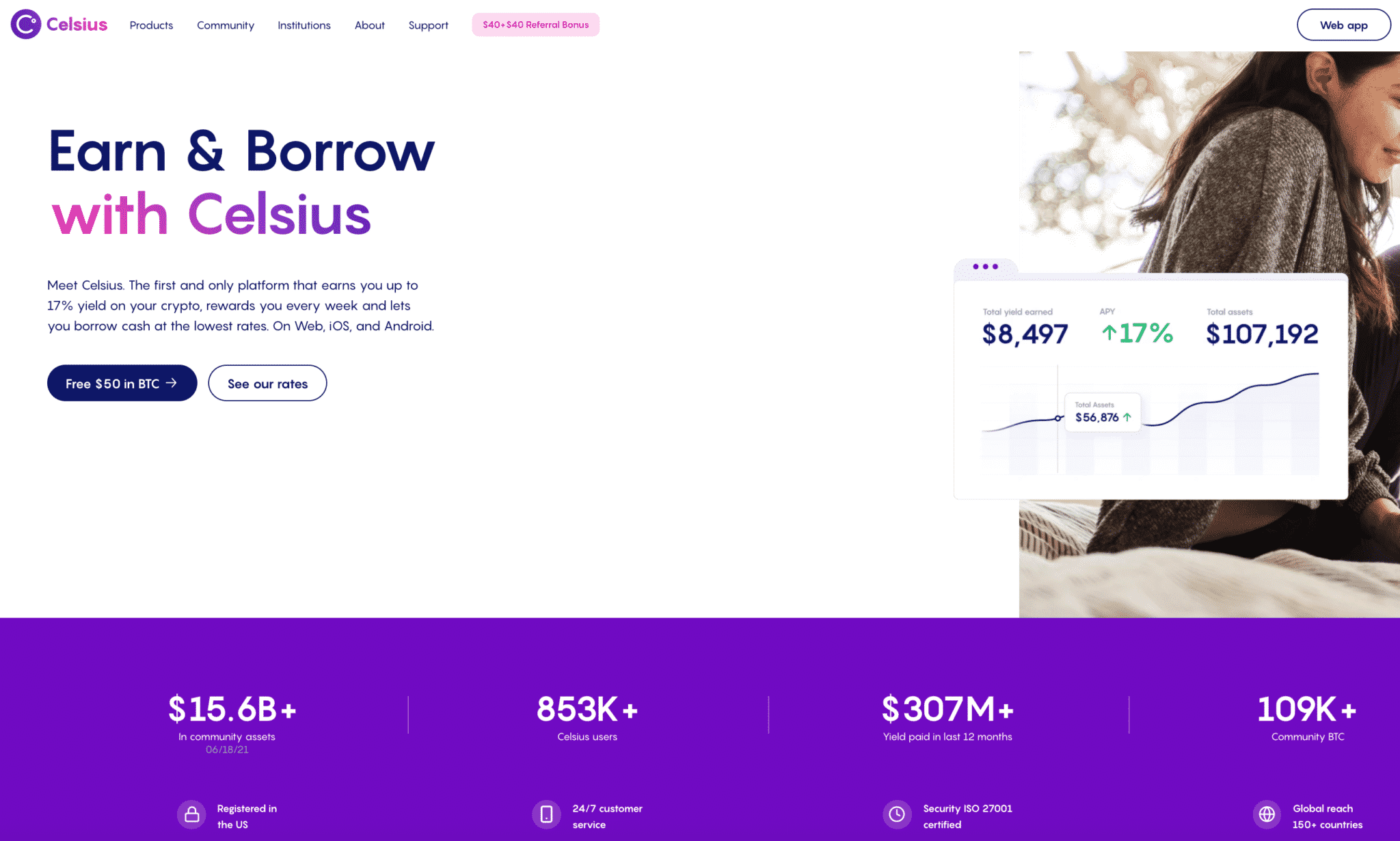Click the Celsius logo icon
The image size is (1400, 841).
click(25, 24)
